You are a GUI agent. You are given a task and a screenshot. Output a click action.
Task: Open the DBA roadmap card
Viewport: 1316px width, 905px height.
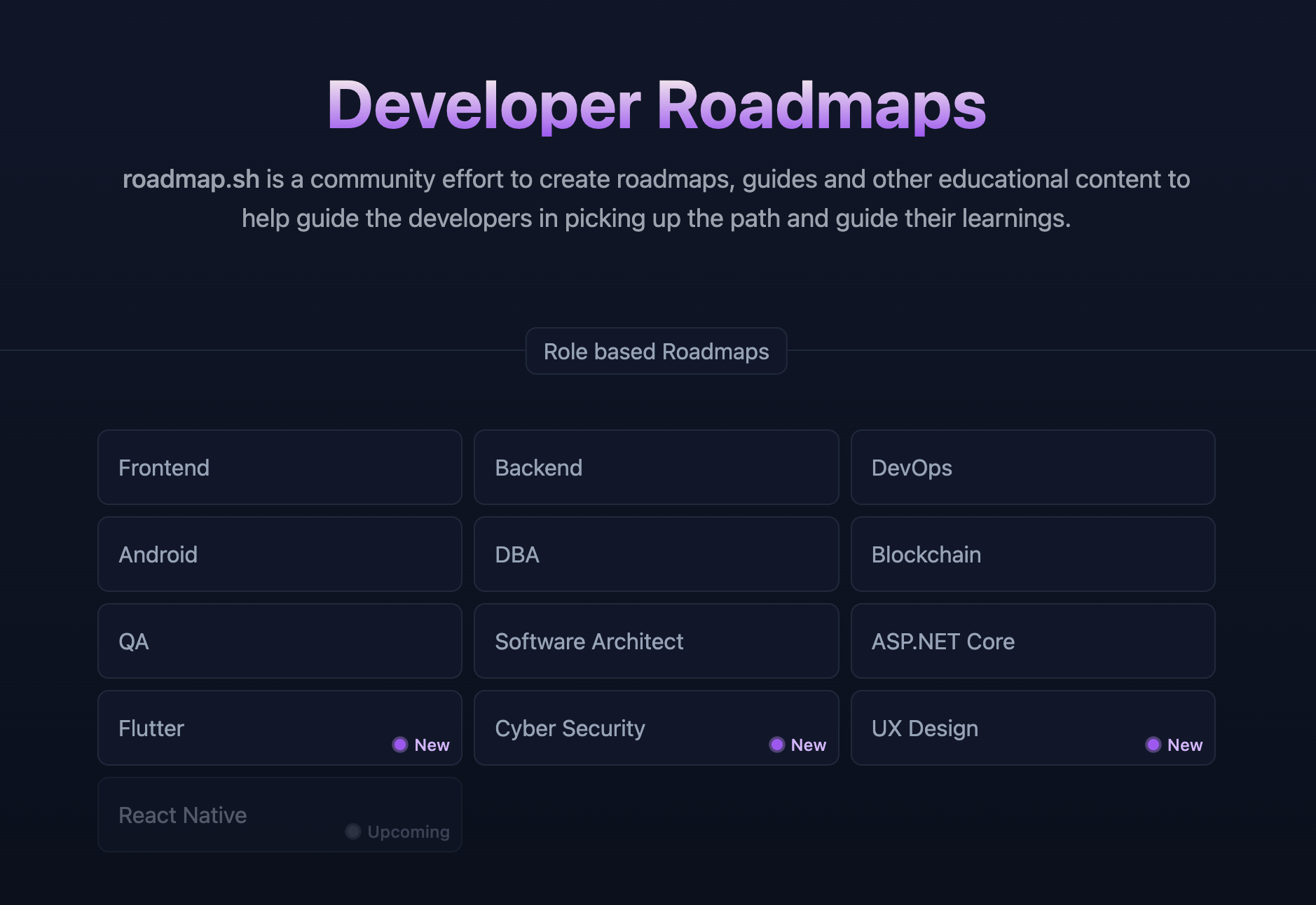[x=656, y=554]
